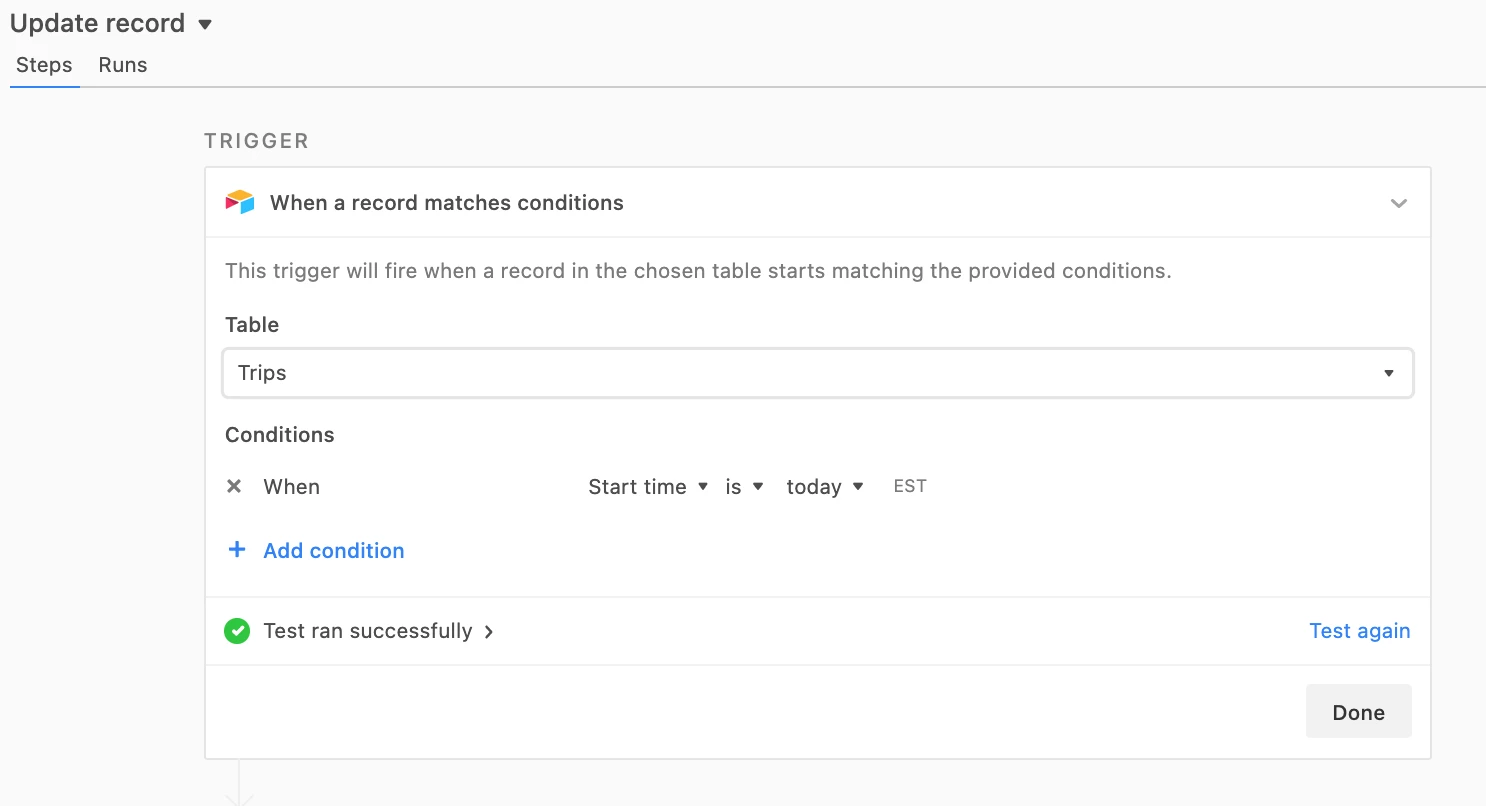This screenshot has width=1486, height=806.
Task: Remove the Start time condition with the X icon
Action: click(234, 487)
